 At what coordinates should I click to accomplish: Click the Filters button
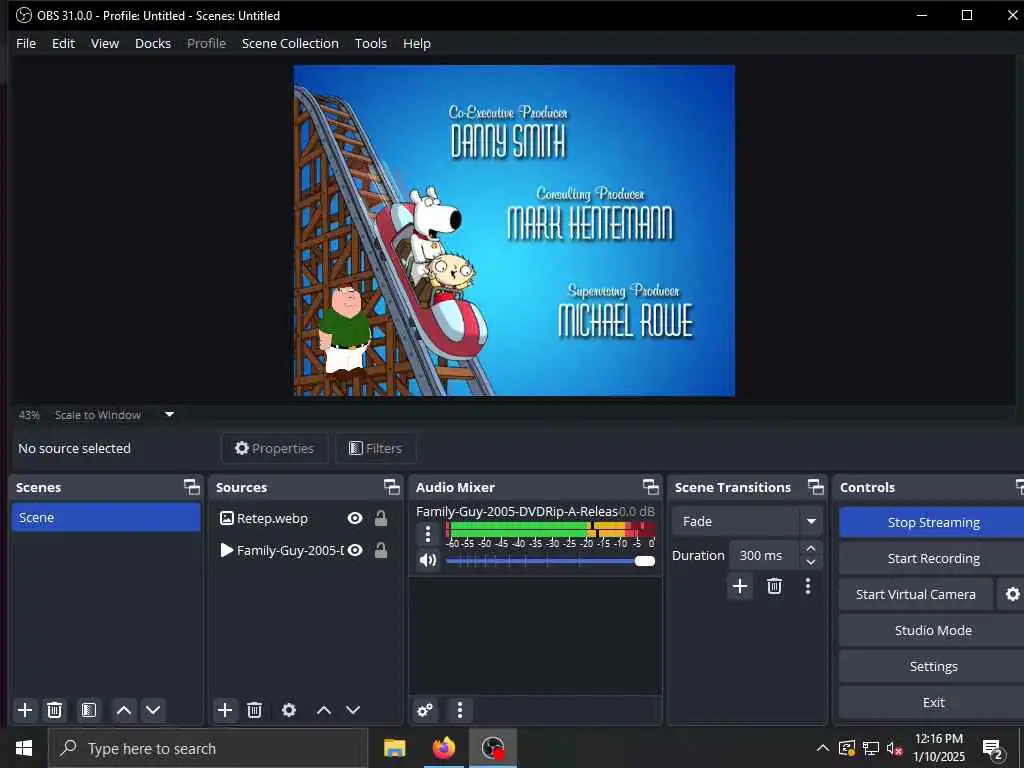[376, 448]
